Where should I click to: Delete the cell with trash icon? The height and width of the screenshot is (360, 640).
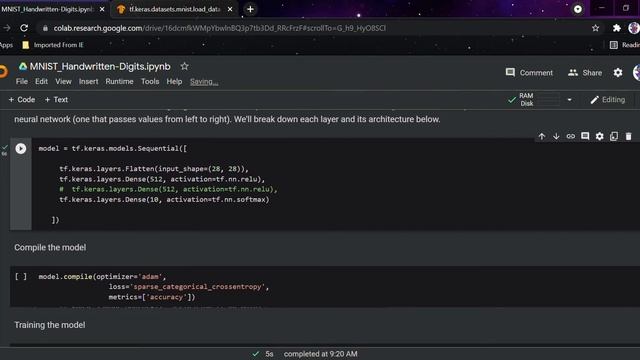point(629,136)
